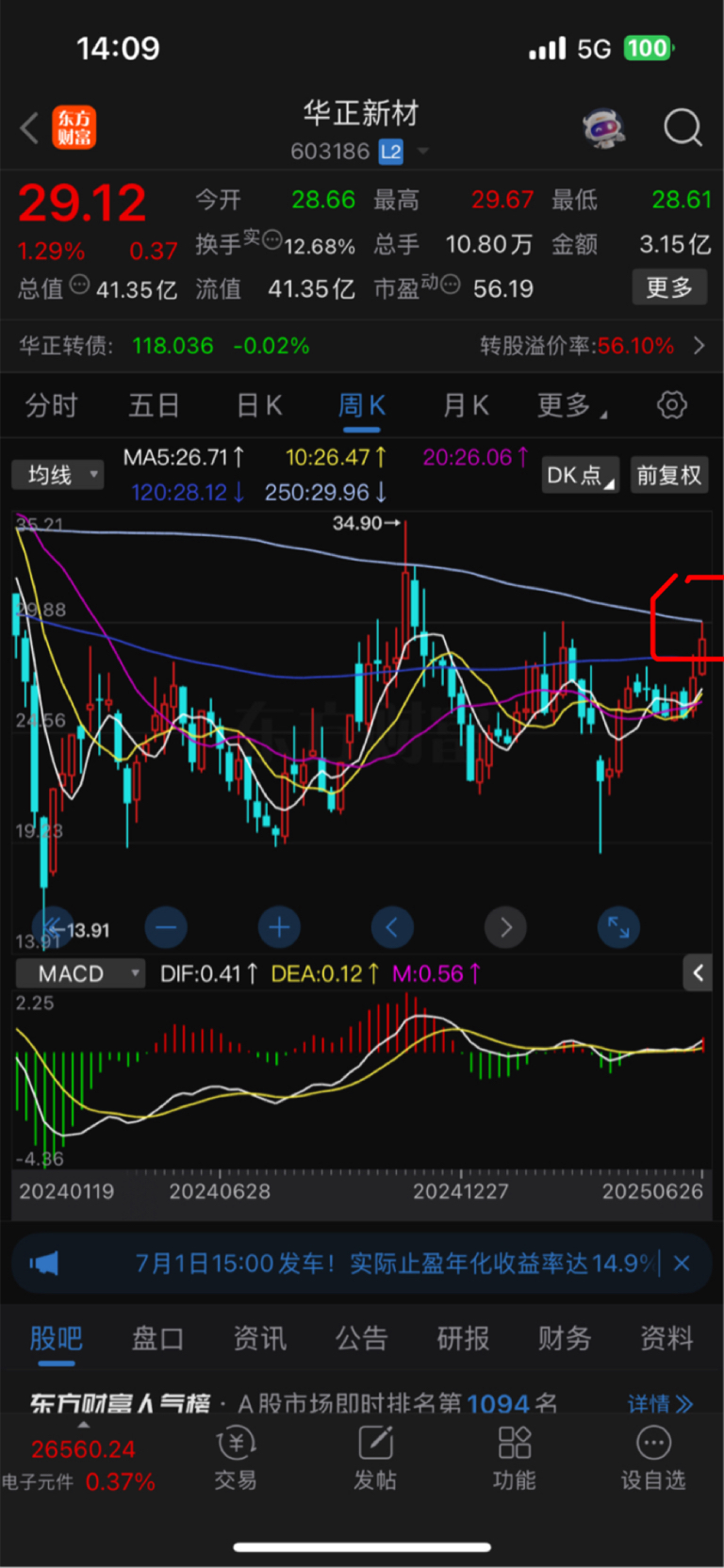
Task: Select the 股吧 tab
Action: (56, 1338)
